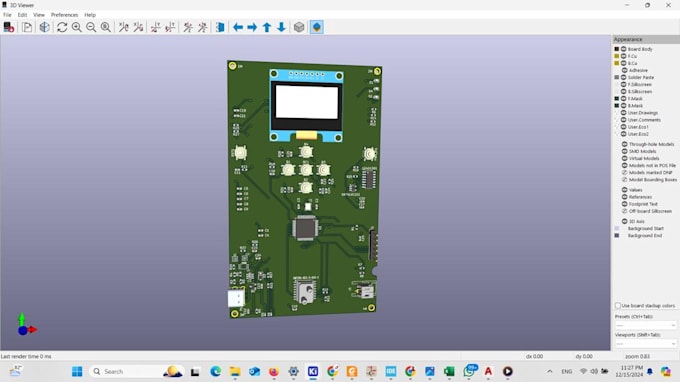680x382 pixels.
Task: Open the Edit menu
Action: tap(22, 15)
